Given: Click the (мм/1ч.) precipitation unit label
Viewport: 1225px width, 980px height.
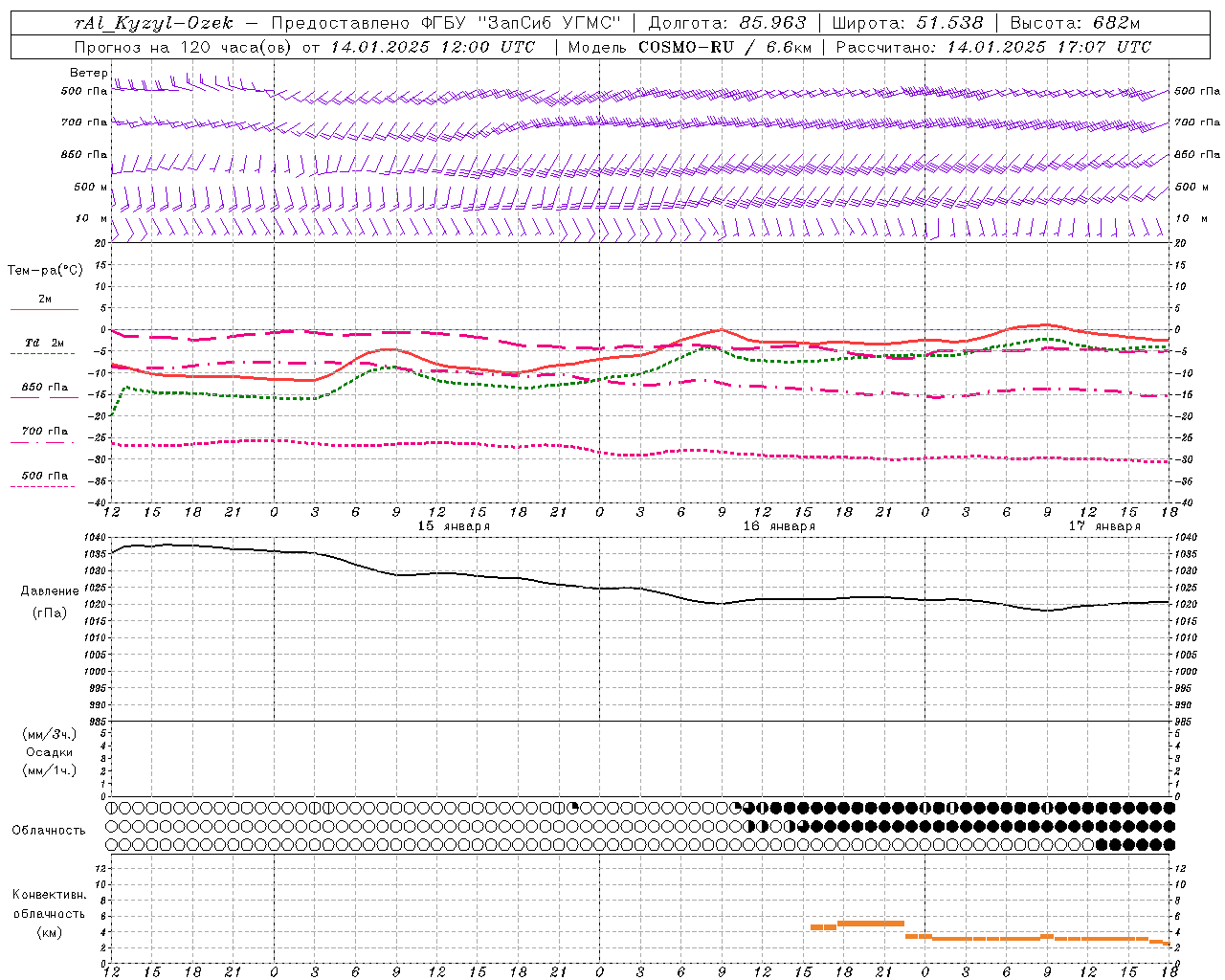Looking at the screenshot, I should (x=50, y=770).
